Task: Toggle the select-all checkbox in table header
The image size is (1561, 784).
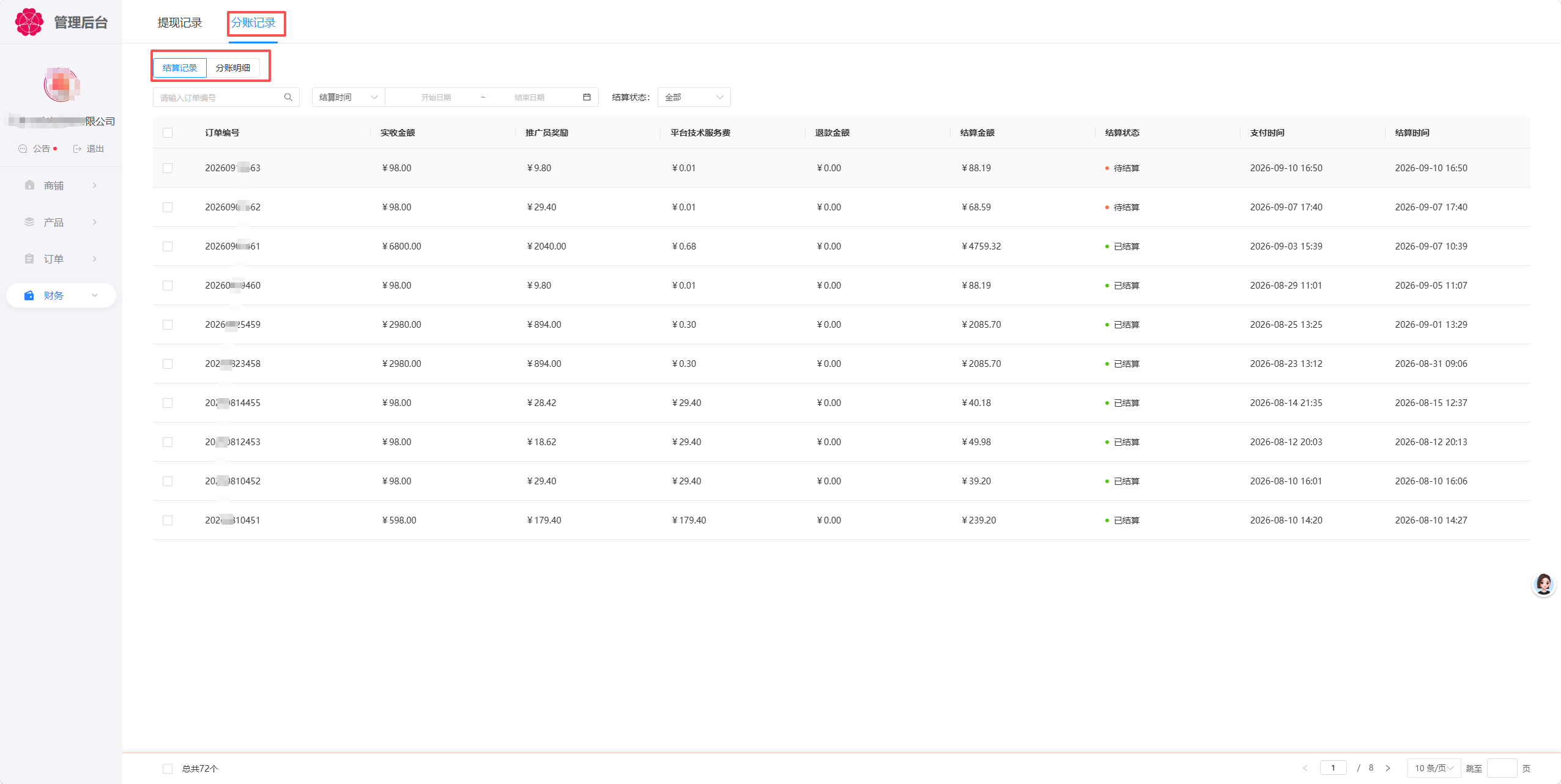Action: click(168, 133)
